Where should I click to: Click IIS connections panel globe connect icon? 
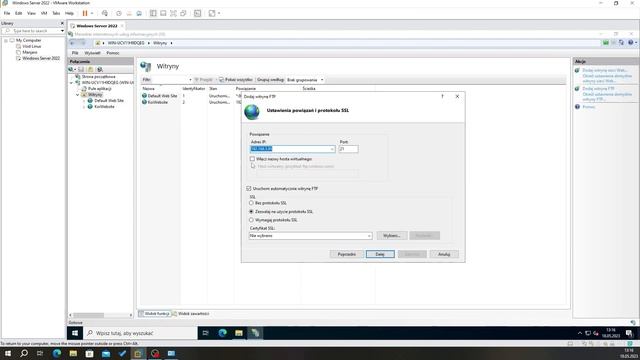[71, 69]
